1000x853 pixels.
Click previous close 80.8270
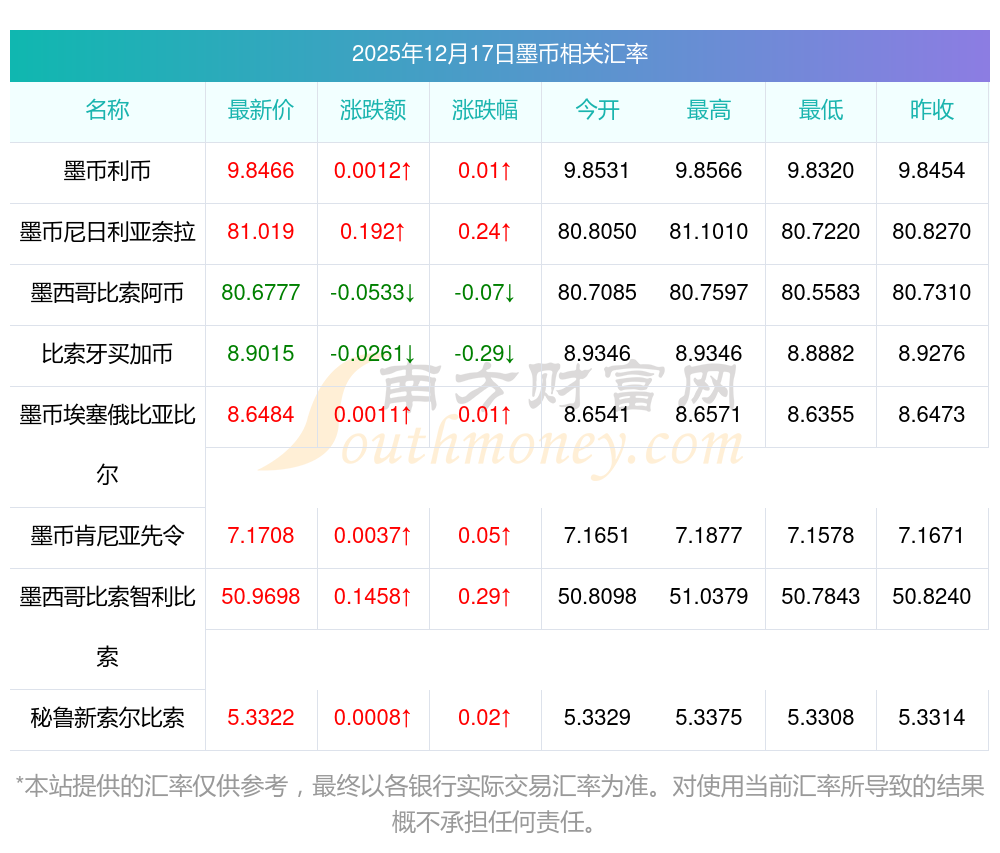(932, 231)
